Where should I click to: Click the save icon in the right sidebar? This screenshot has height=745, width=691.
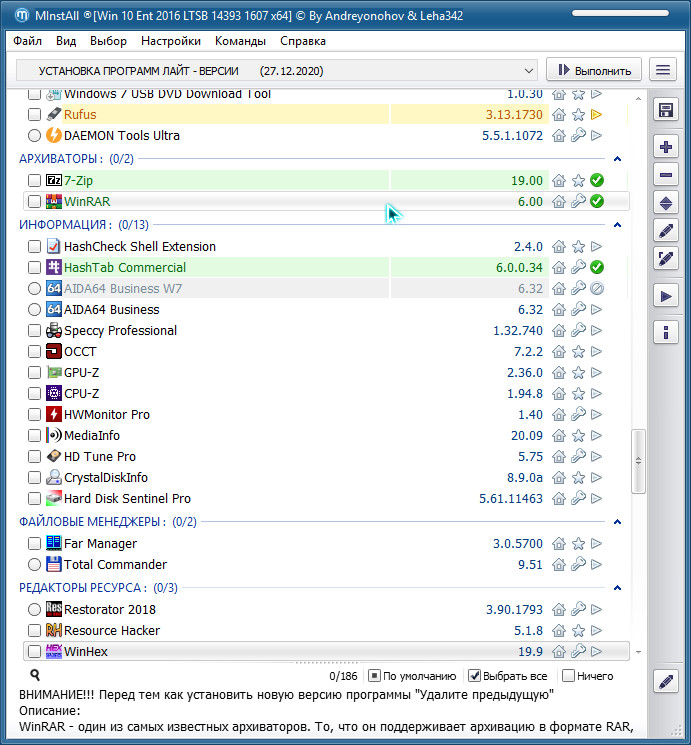point(665,110)
